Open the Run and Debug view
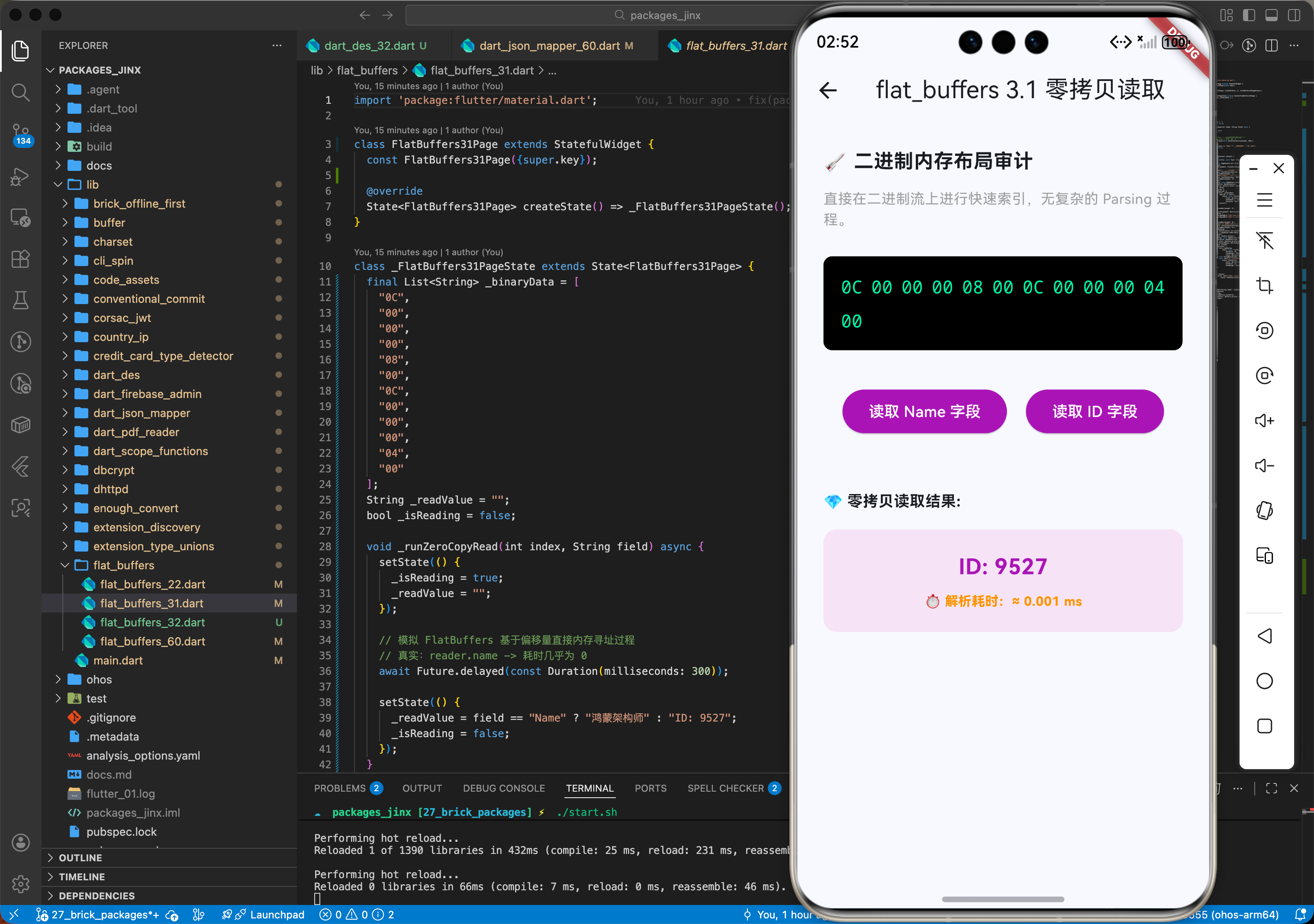Screen dimensions: 1314x924 pos(21,176)
